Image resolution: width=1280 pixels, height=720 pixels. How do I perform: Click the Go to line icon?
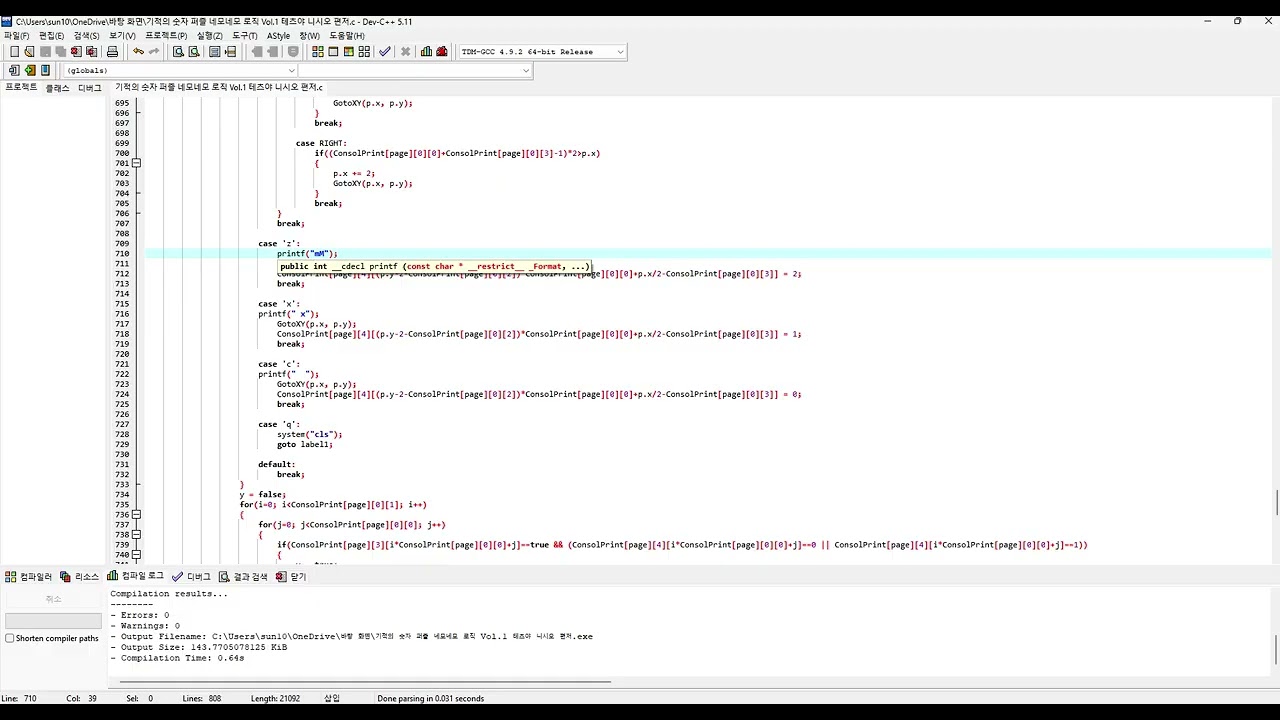pyautogui.click(x=230, y=52)
